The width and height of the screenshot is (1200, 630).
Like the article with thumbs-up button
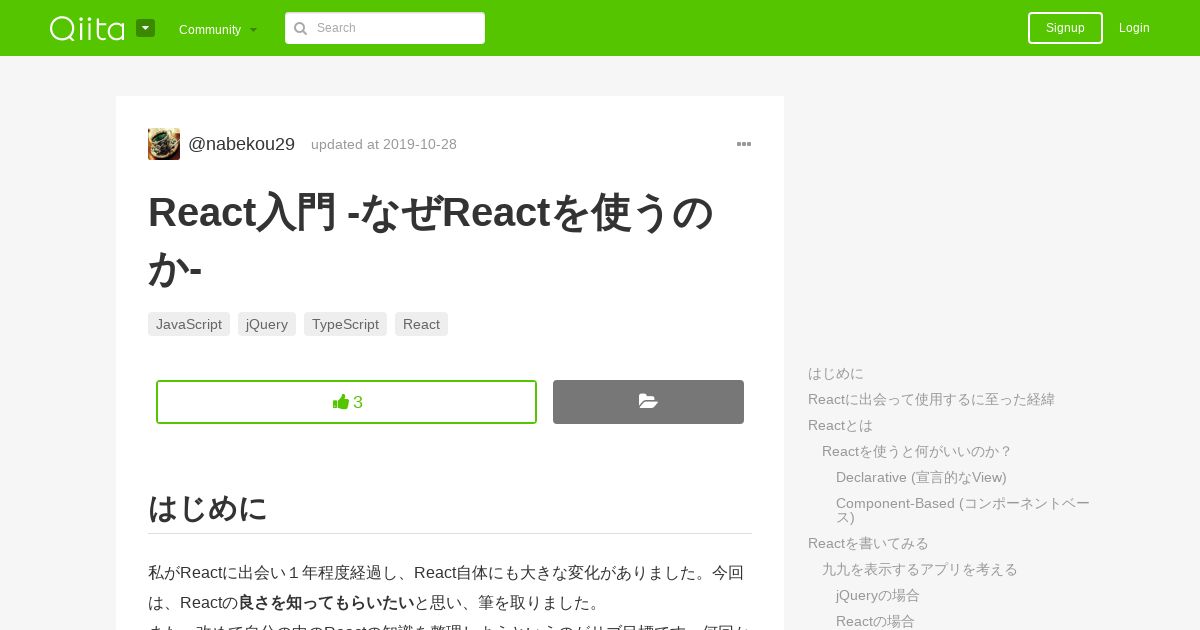[346, 402]
